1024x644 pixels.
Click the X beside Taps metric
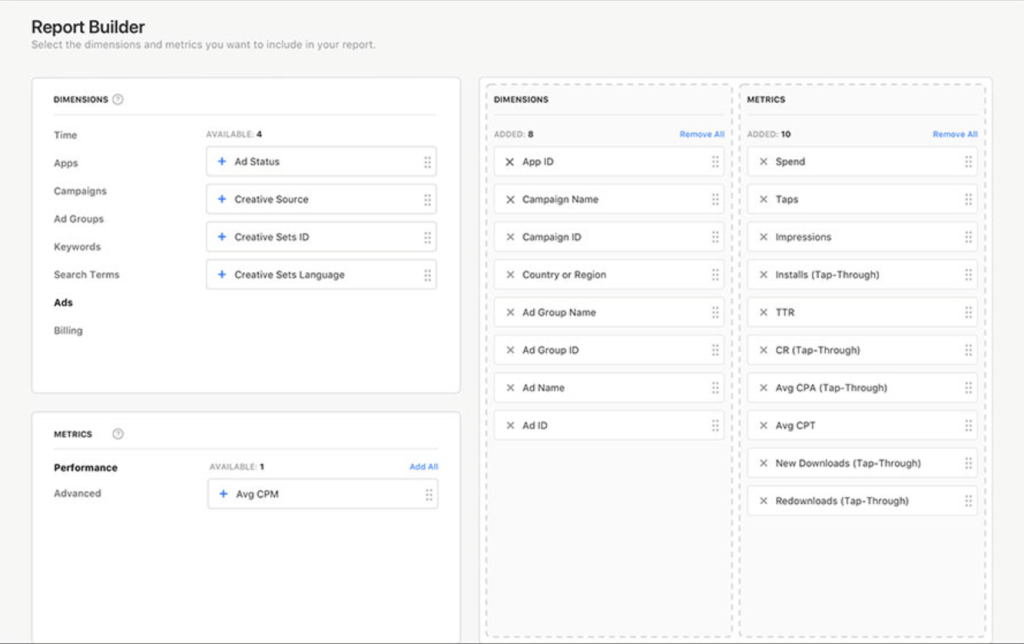point(763,199)
